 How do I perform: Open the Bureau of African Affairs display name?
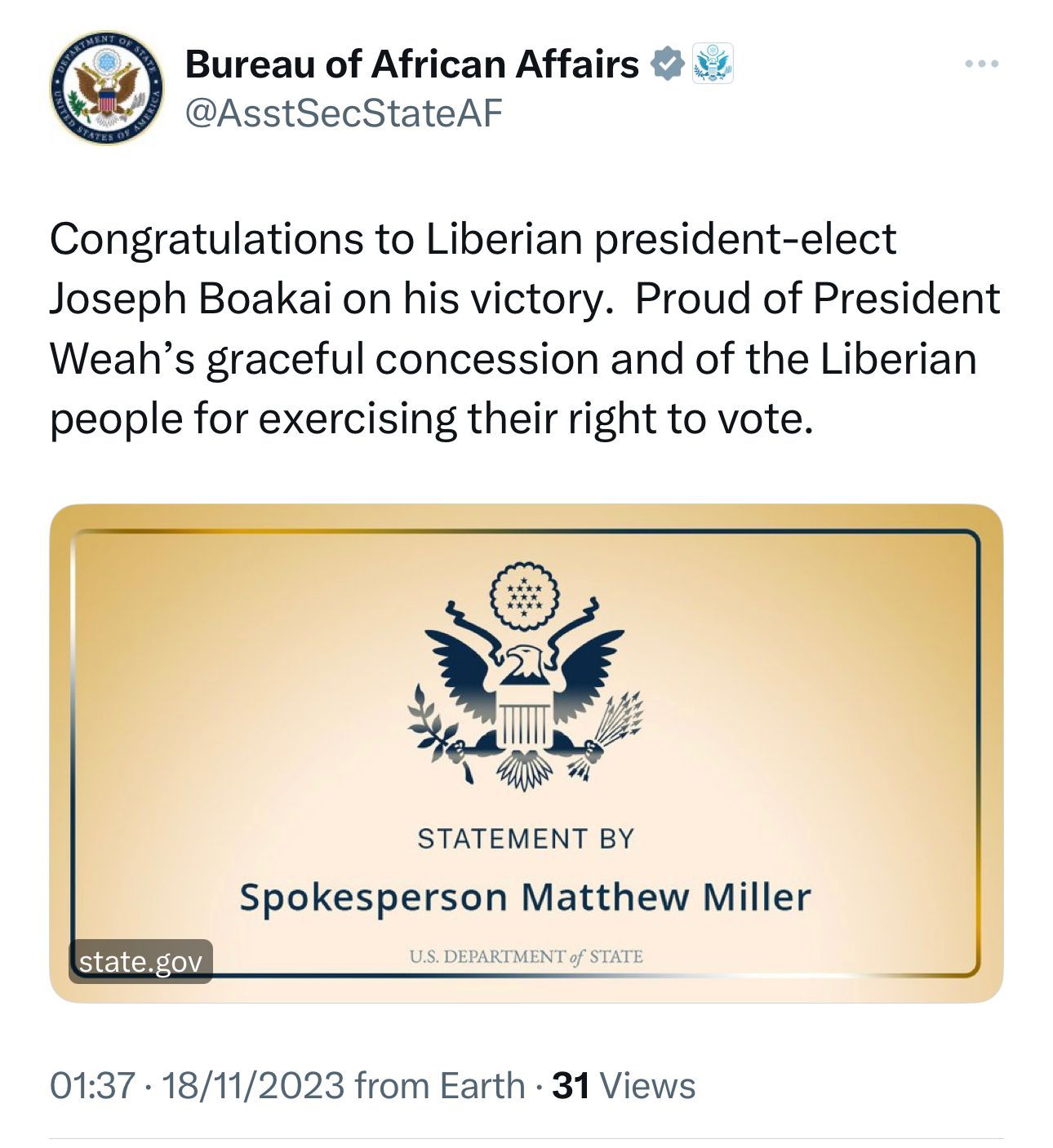(412, 64)
